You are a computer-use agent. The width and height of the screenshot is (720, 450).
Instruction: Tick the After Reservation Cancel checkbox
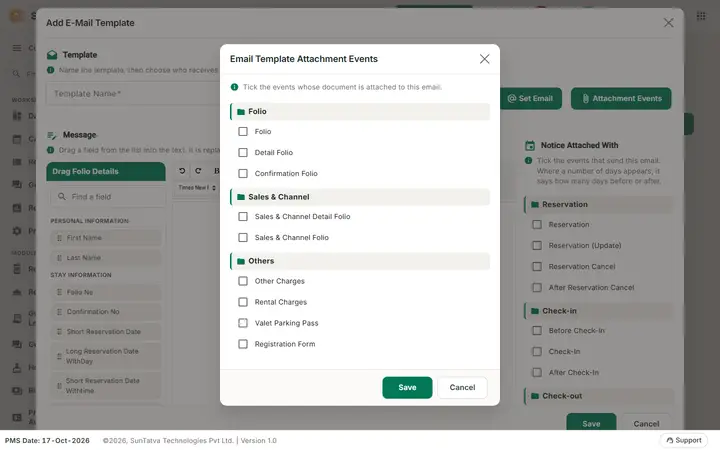(537, 287)
